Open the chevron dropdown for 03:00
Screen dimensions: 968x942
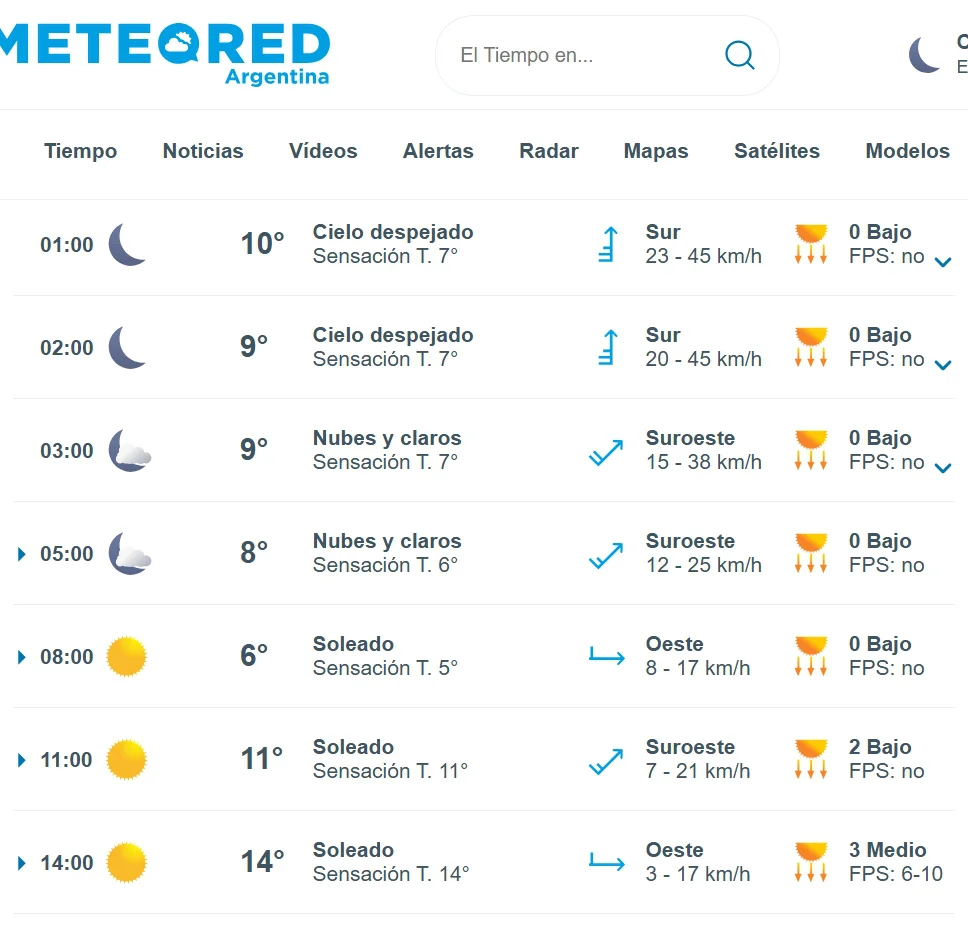click(943, 468)
